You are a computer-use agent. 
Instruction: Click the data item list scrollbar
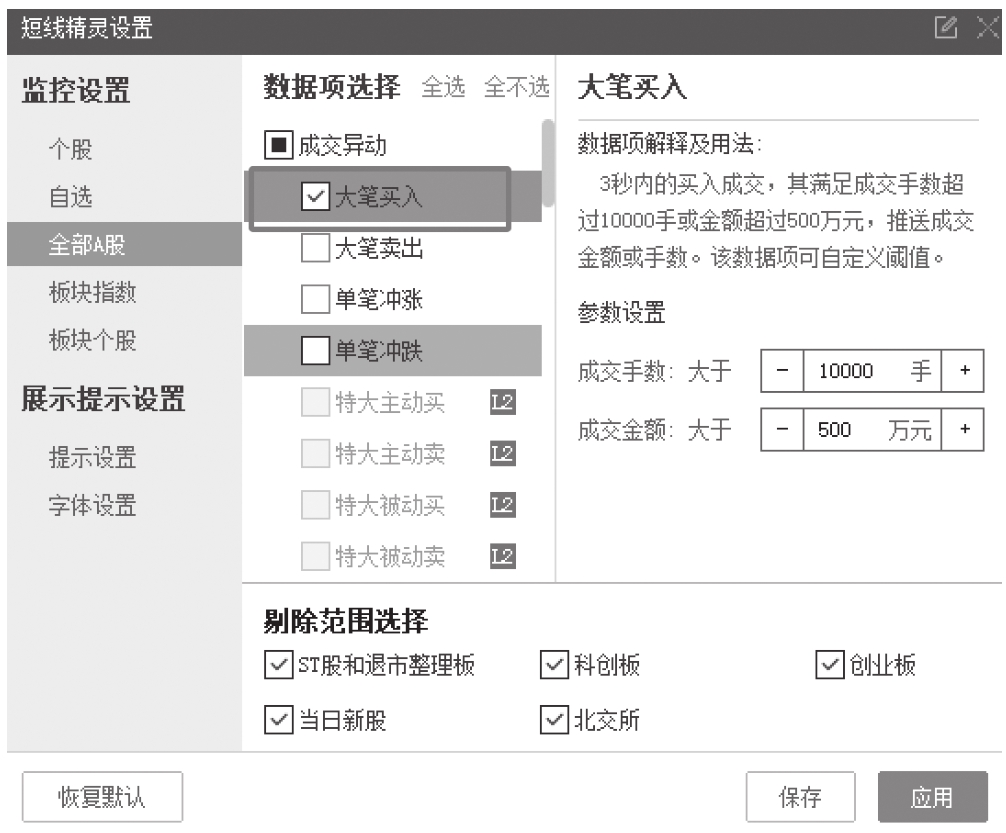pyautogui.click(x=548, y=163)
